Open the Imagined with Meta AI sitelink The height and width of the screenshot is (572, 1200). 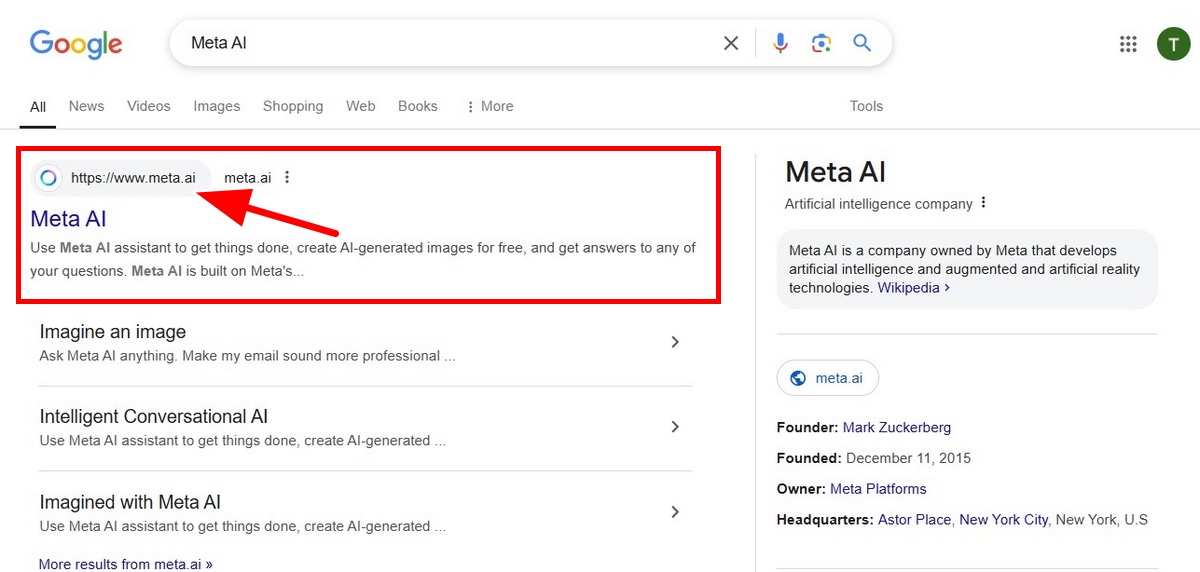[x=130, y=502]
